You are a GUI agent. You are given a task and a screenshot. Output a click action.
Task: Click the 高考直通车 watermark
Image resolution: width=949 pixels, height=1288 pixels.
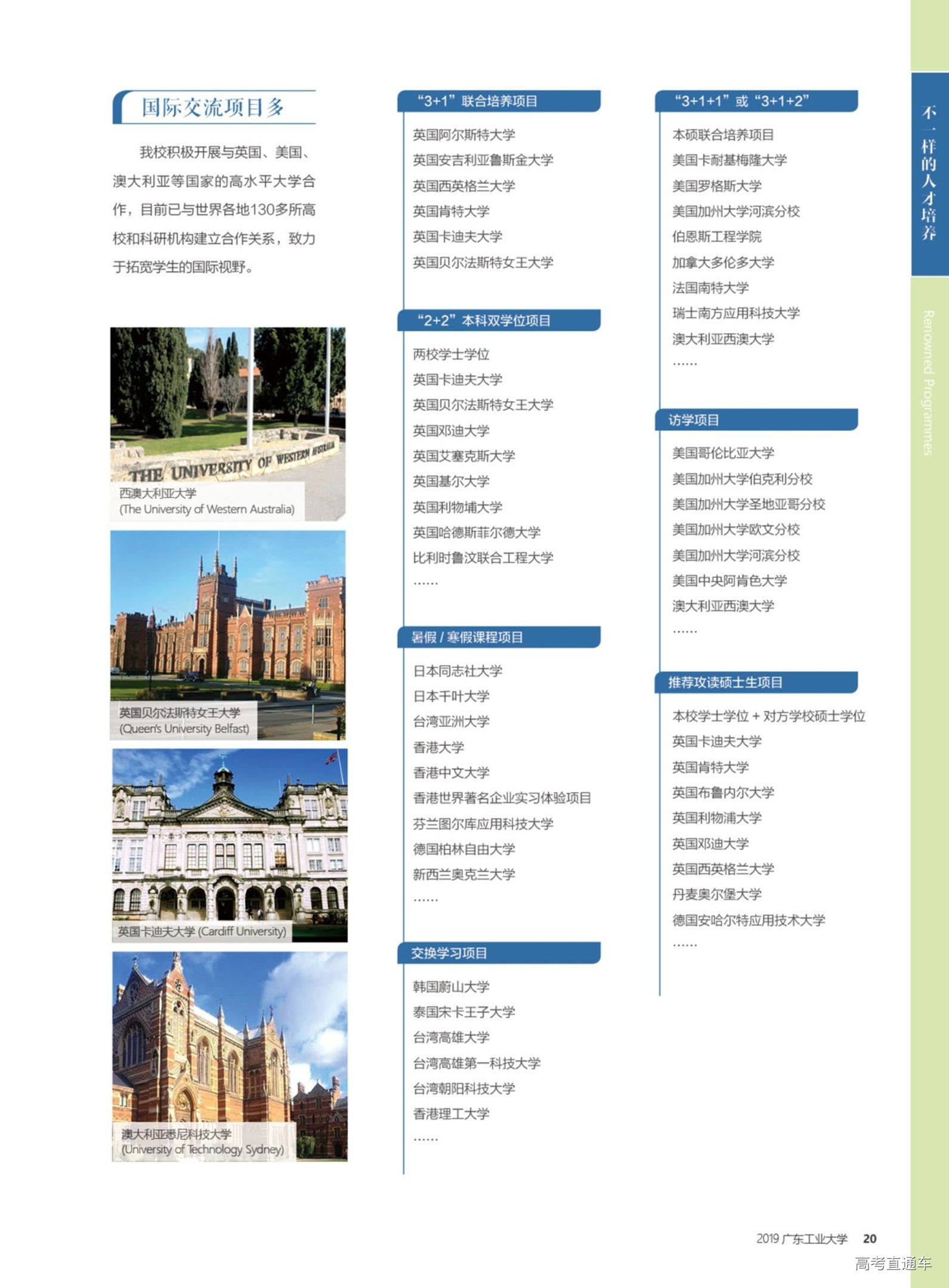892,1264
